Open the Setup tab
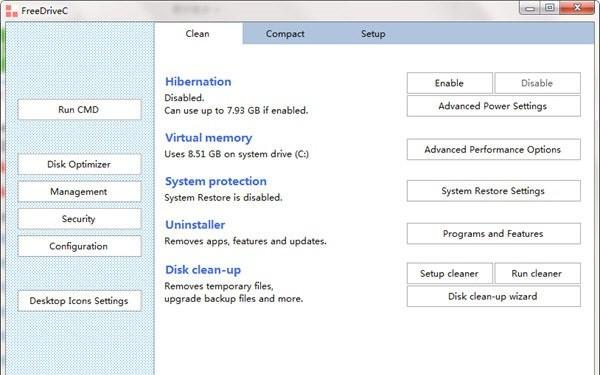The width and height of the screenshot is (600, 375). click(x=373, y=34)
